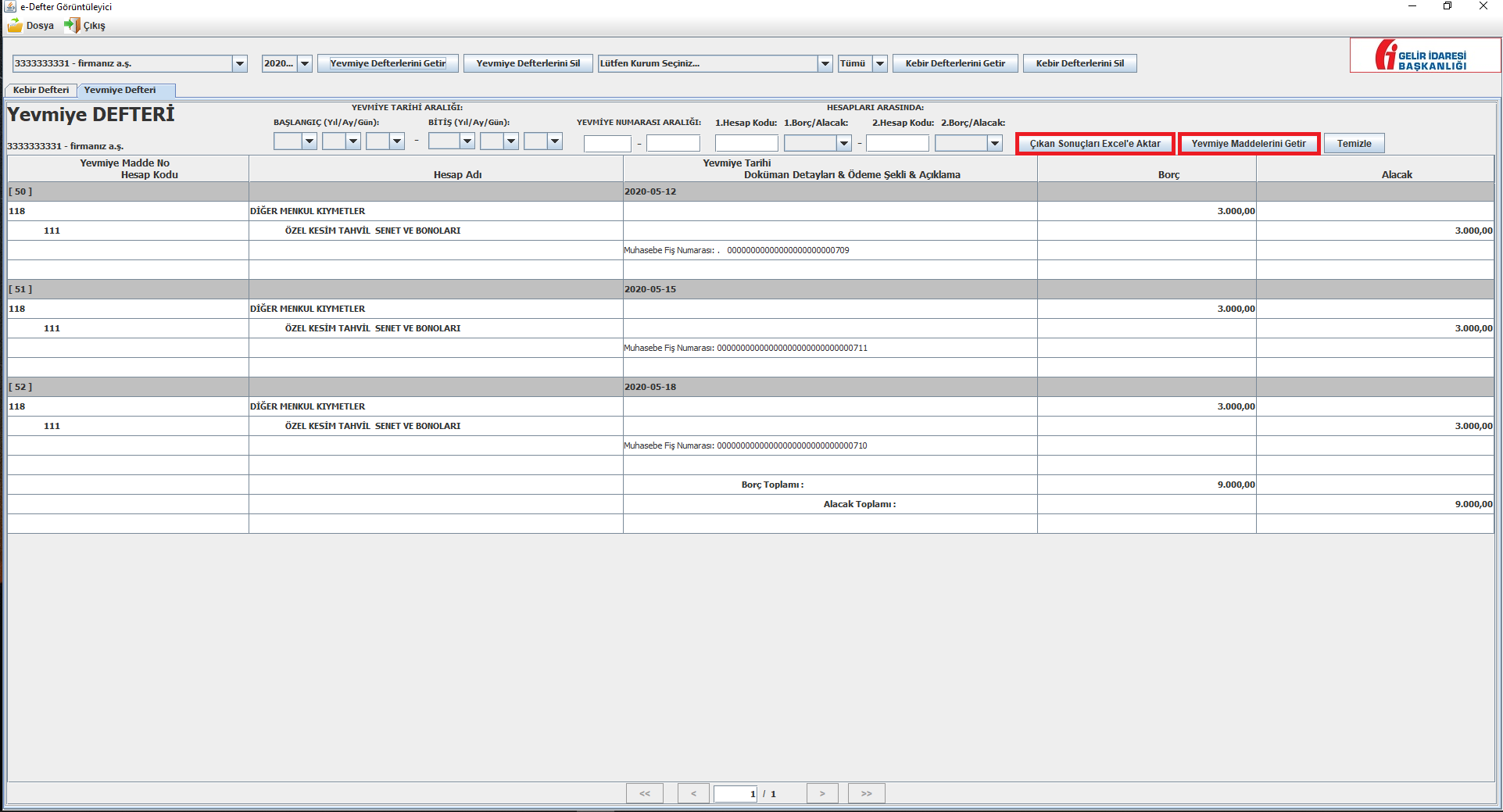The width and height of the screenshot is (1503, 812).
Task: Click Yevmiye Defterlerini Getir button
Action: 388,63
